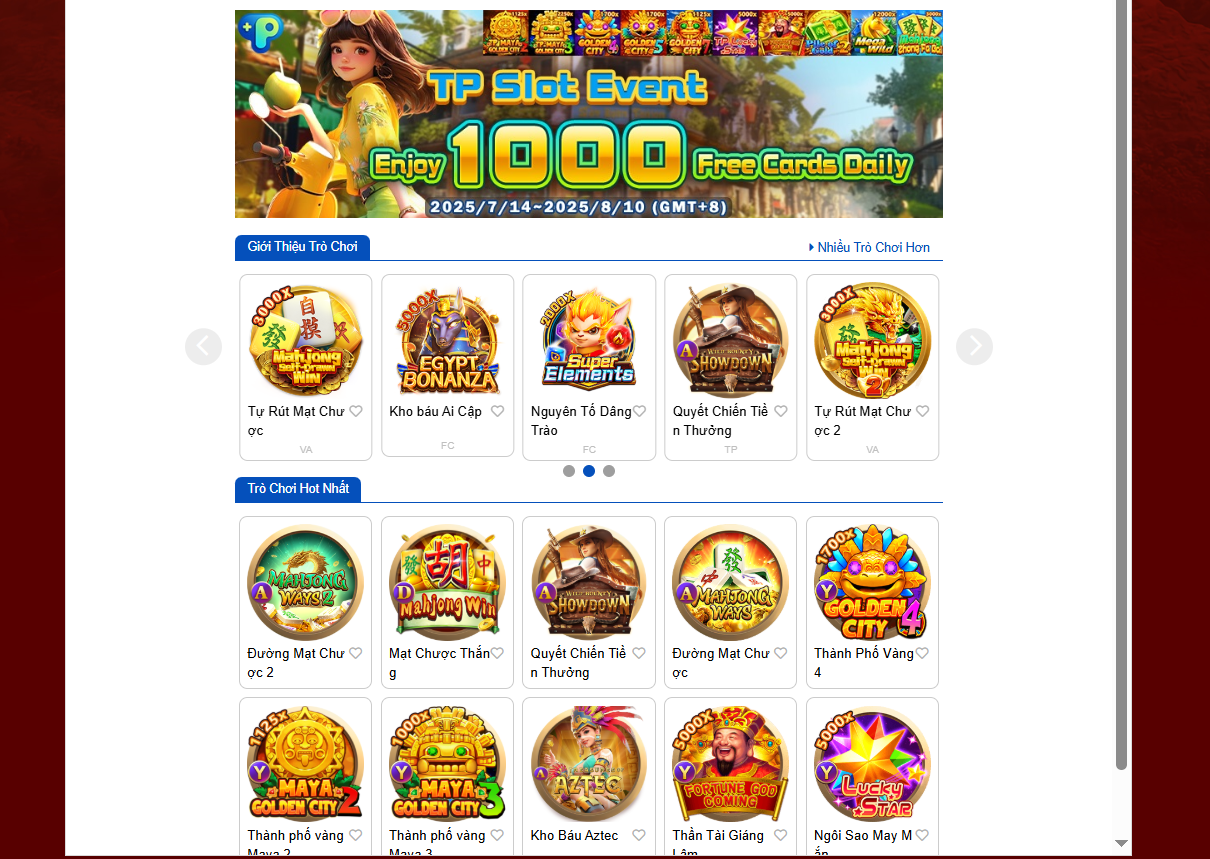Go back with left carousel arrow
The image size is (1210, 859).
click(x=203, y=347)
